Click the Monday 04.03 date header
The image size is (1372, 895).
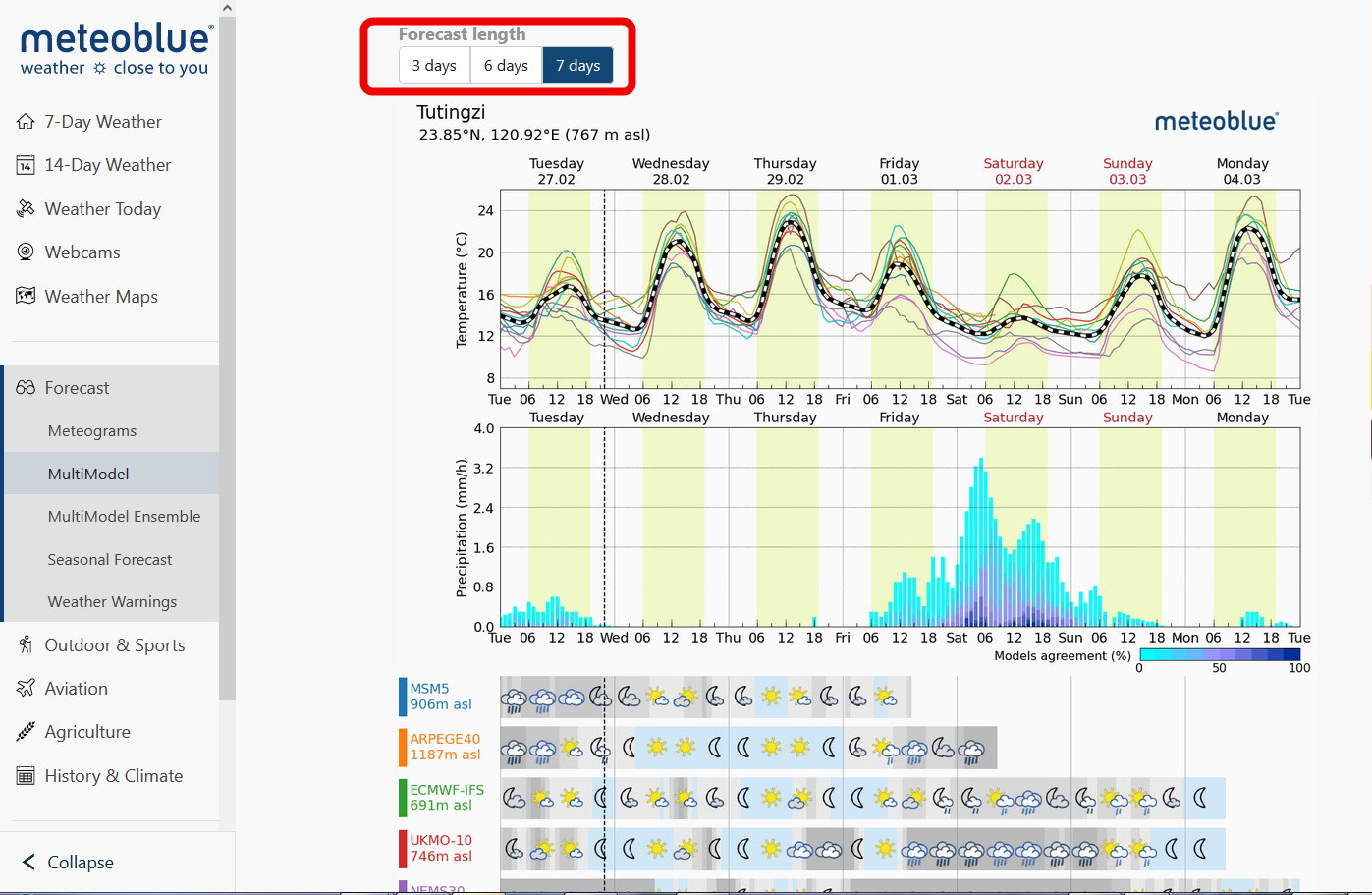[1242, 171]
